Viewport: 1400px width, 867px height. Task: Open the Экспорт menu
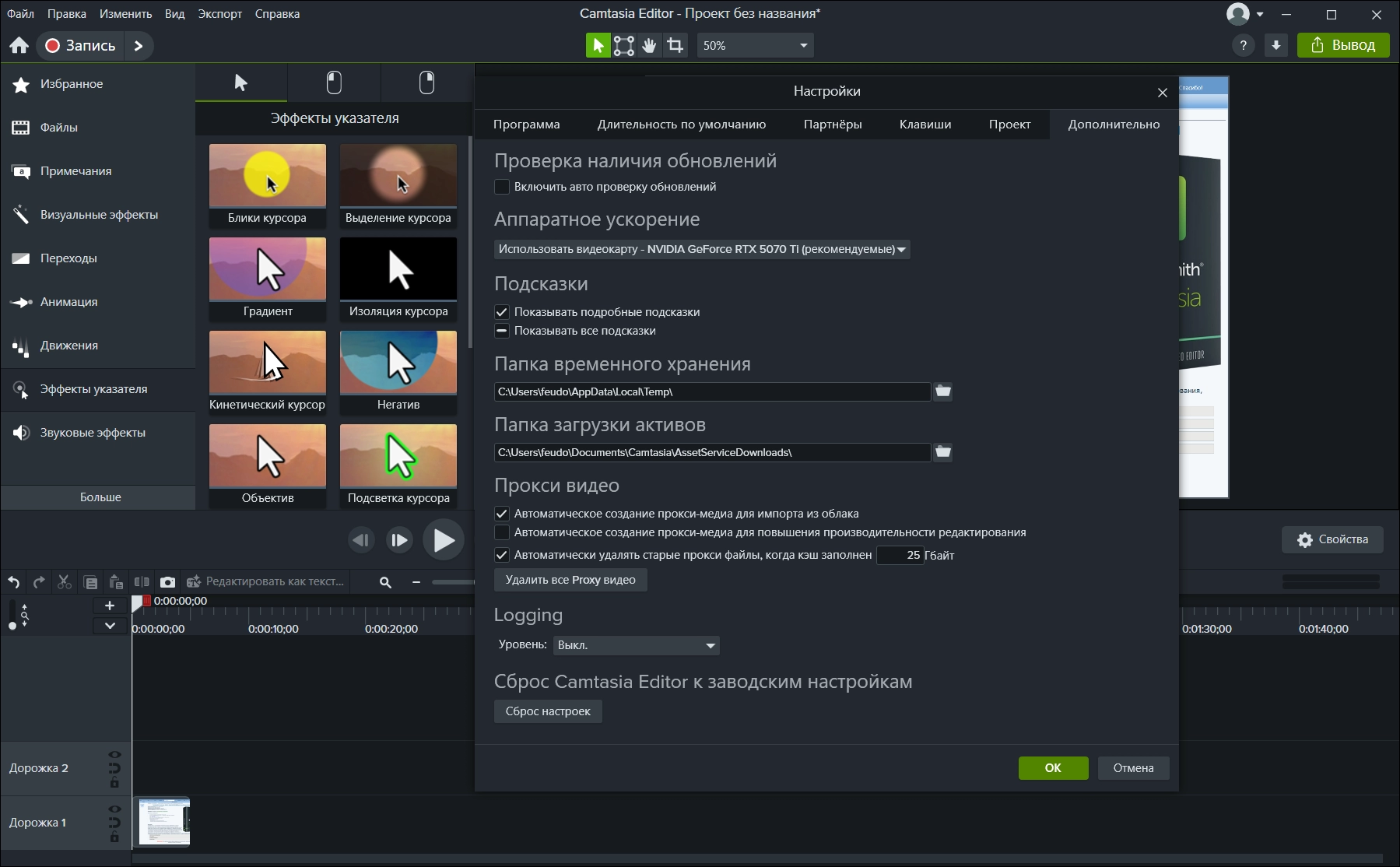219,14
